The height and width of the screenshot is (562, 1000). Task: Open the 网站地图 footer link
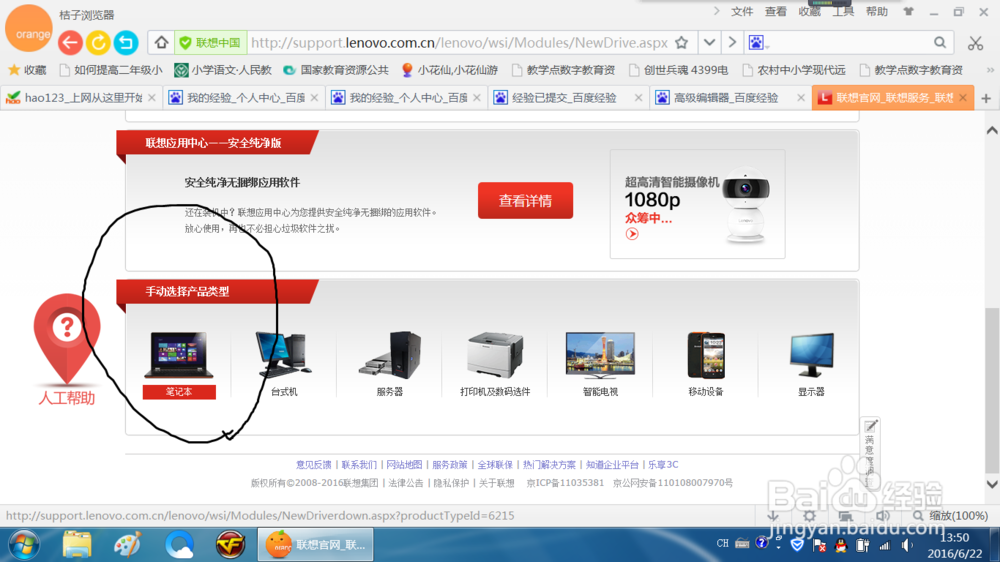pos(404,464)
